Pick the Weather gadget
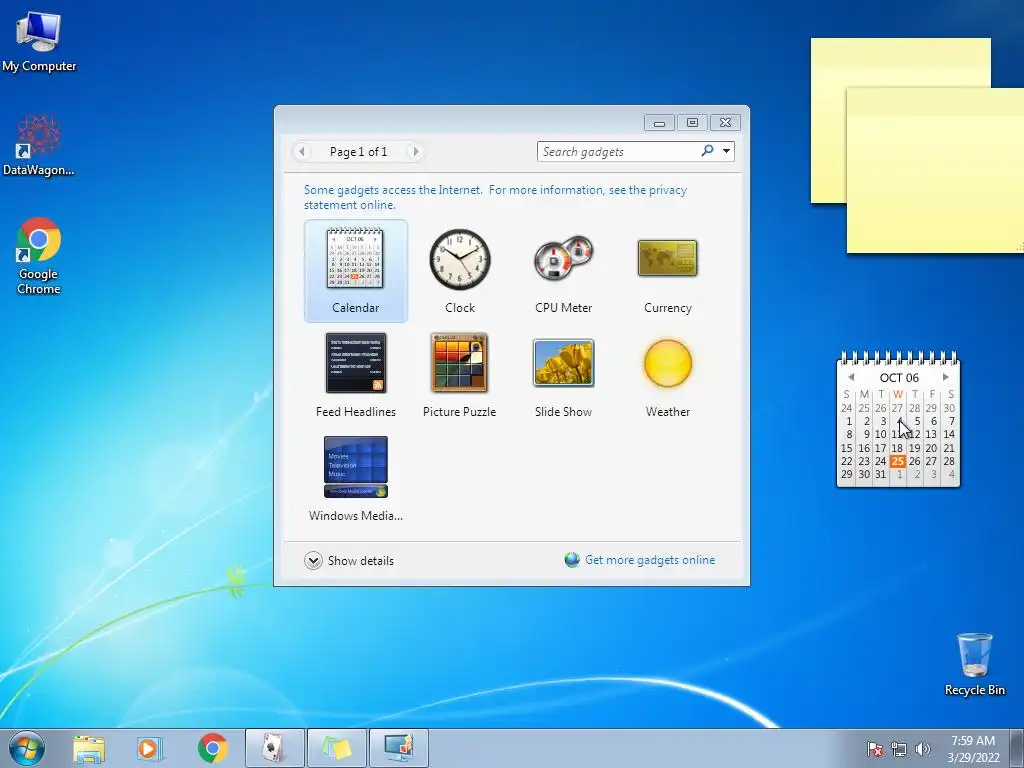Image resolution: width=1024 pixels, height=768 pixels. (x=667, y=375)
